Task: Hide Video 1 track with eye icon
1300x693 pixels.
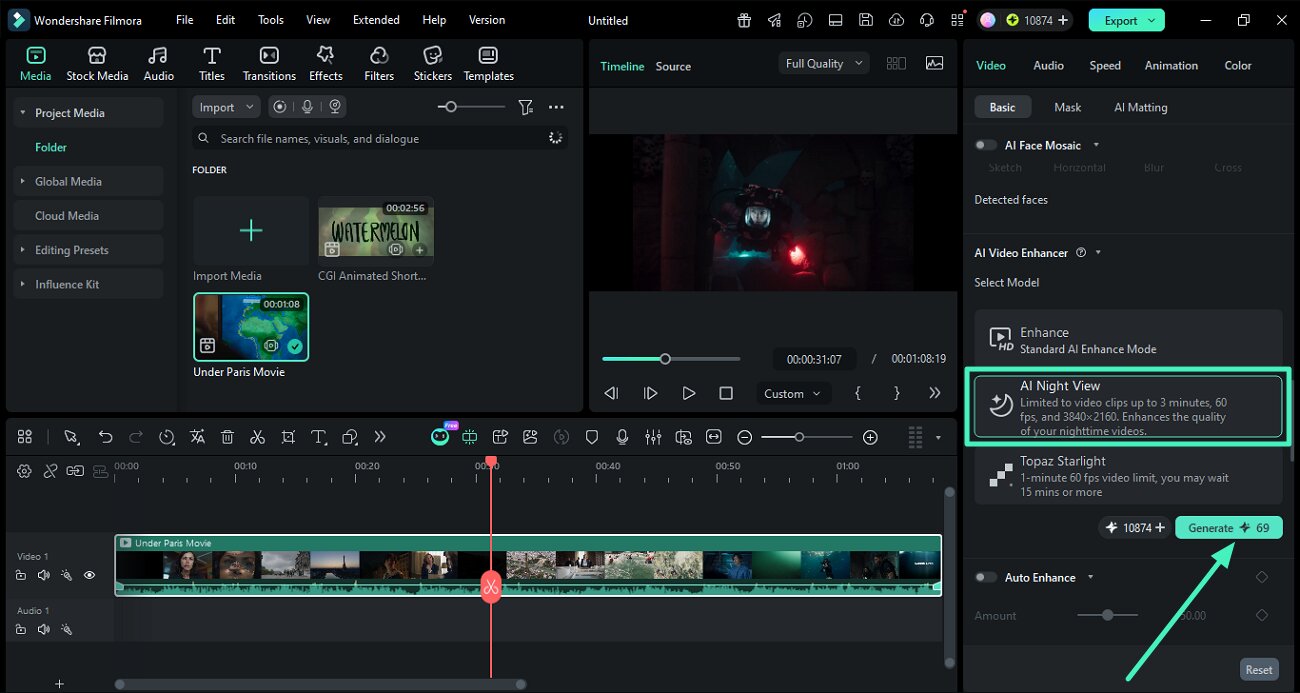Action: (x=89, y=575)
